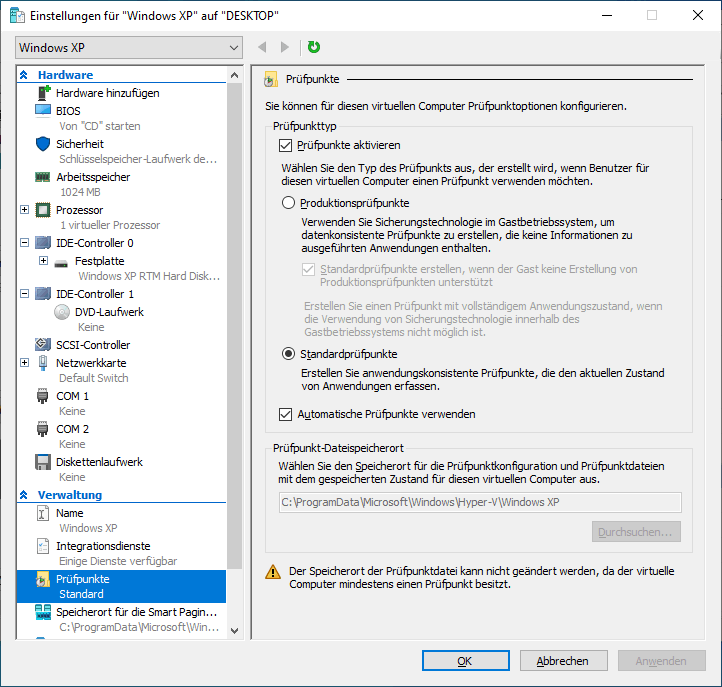Screen dimensions: 722x687
Task: Click the Abbrechen button
Action: pos(564,661)
